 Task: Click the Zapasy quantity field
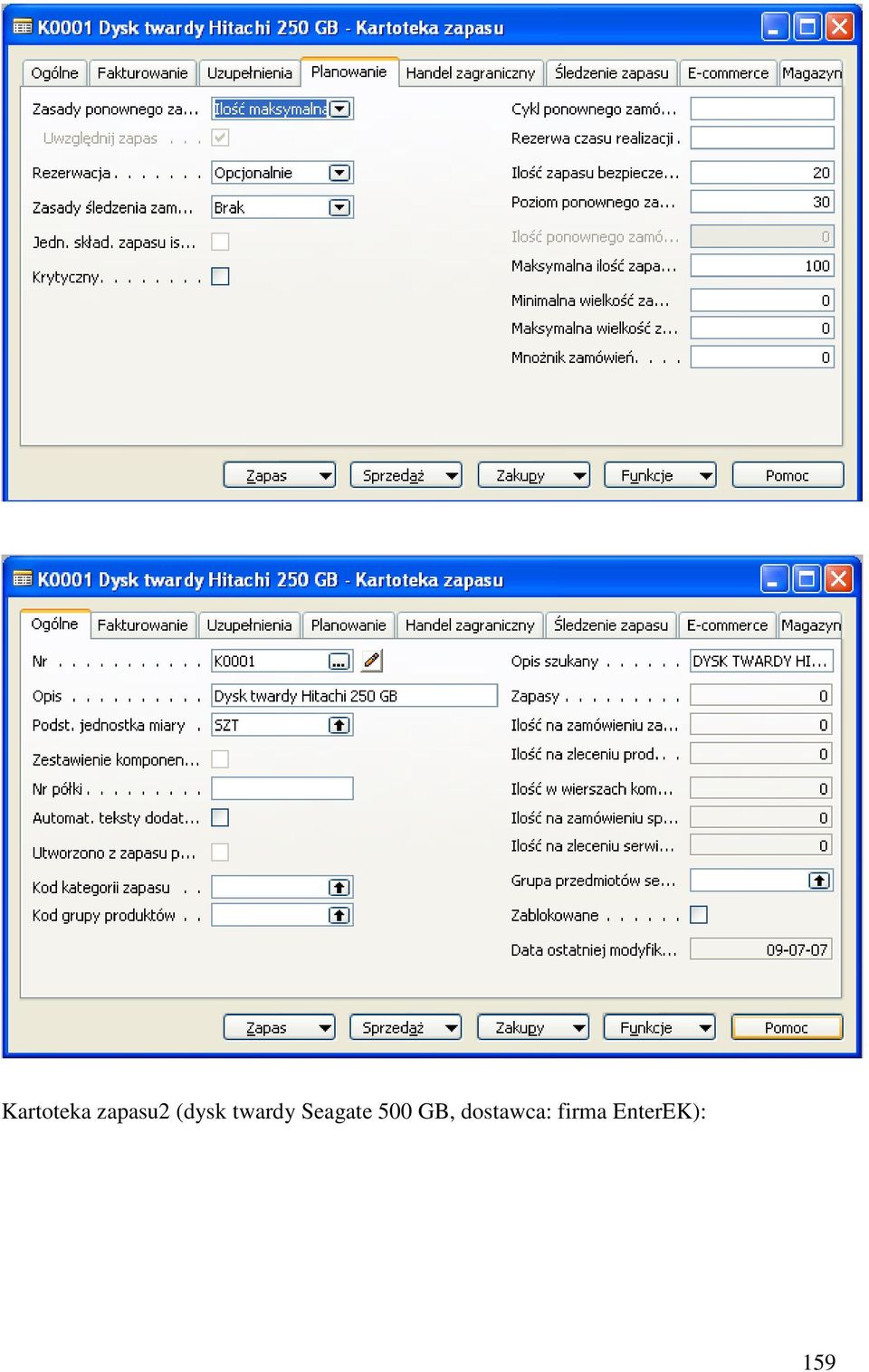(x=761, y=695)
